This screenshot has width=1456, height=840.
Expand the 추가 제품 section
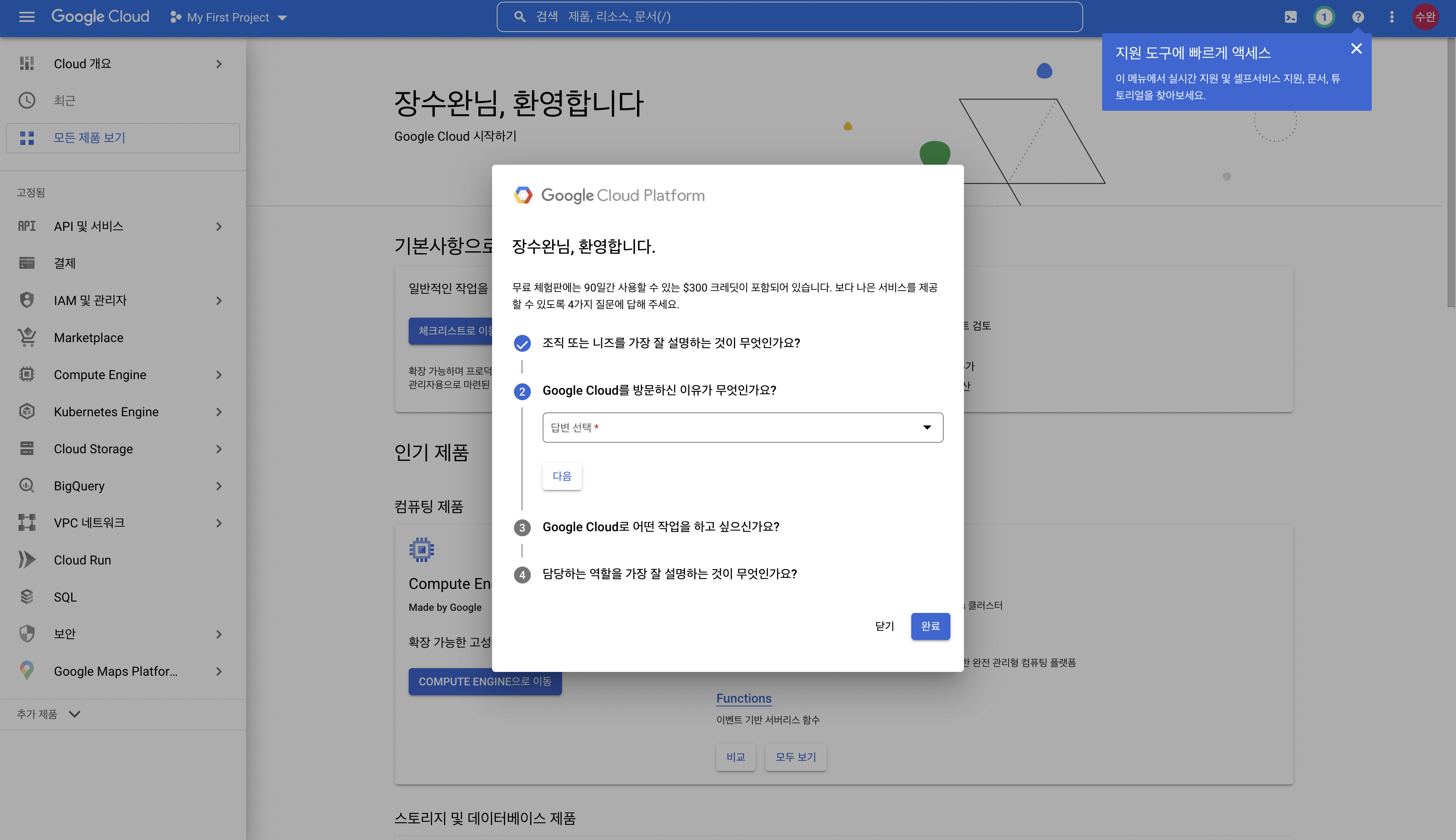[x=48, y=714]
